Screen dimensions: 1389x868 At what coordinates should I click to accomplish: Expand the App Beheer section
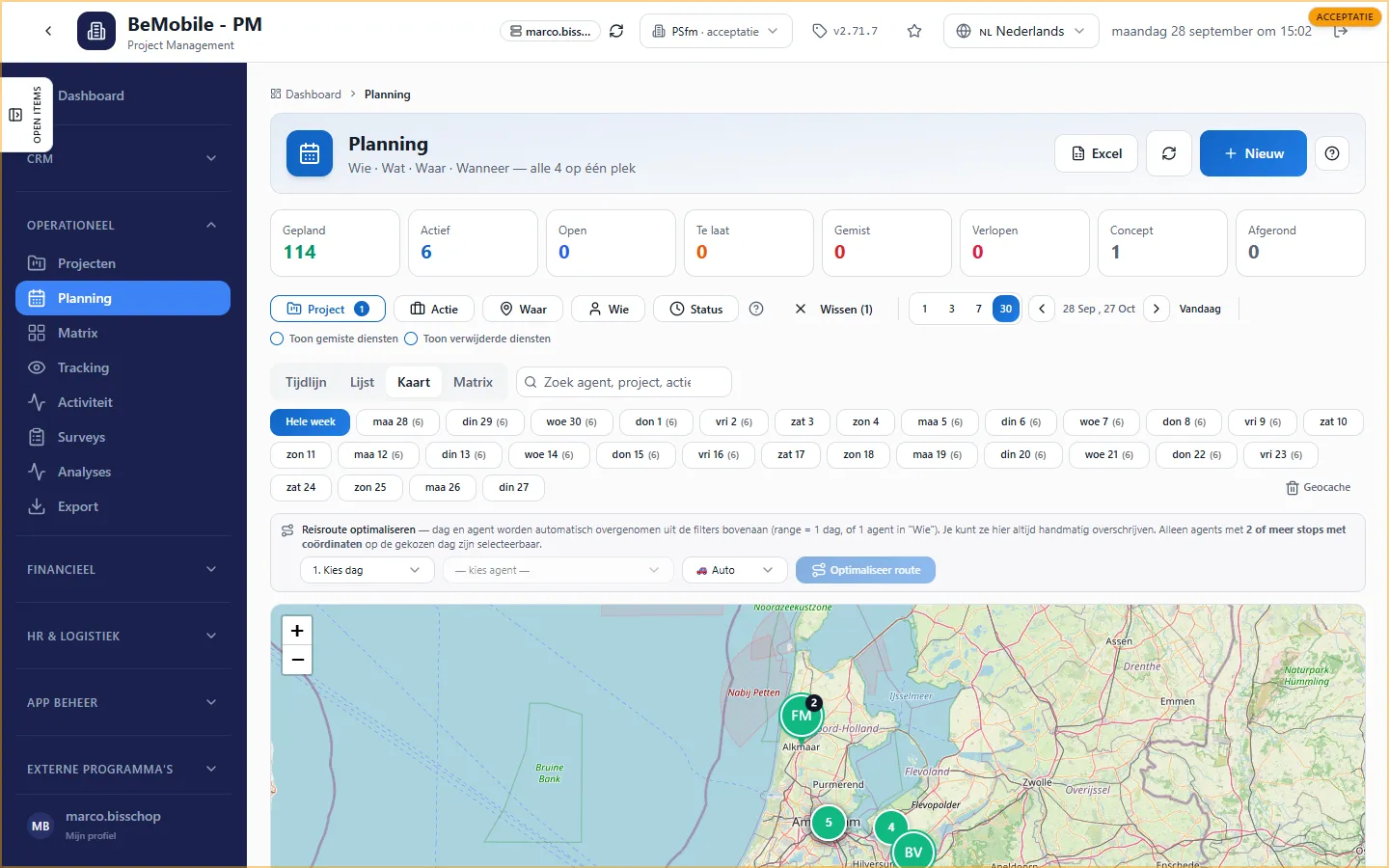pos(123,702)
